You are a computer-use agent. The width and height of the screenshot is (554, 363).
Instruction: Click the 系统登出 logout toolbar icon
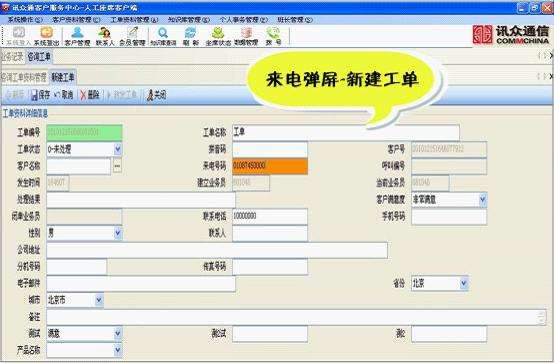click(46, 36)
